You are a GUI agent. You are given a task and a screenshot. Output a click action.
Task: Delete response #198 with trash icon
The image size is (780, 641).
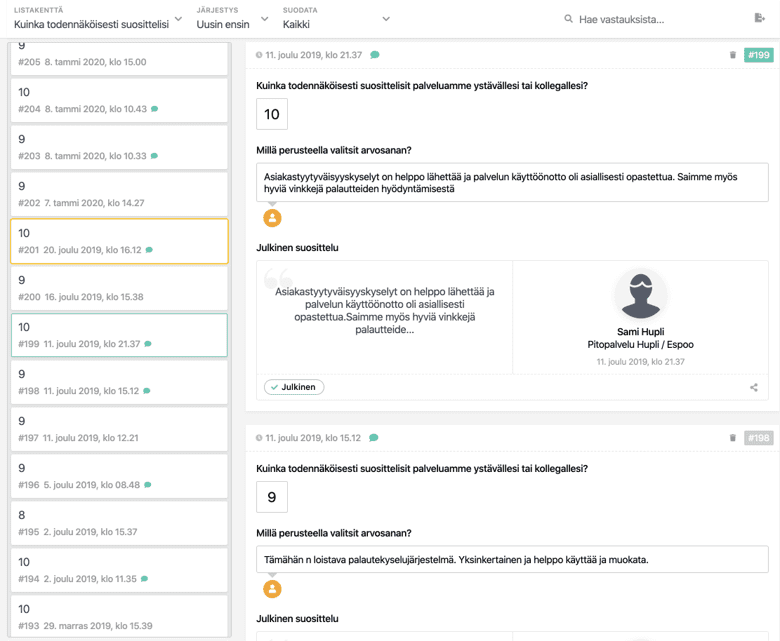pyautogui.click(x=733, y=438)
